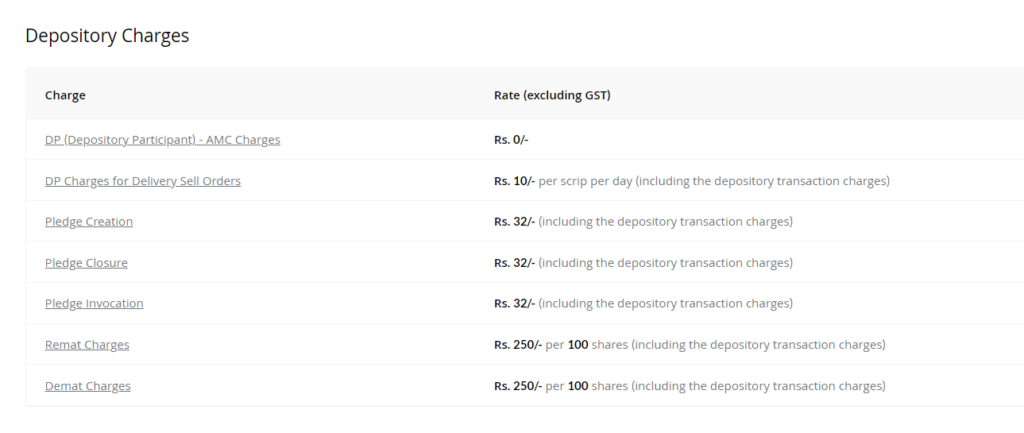Click the Rs. 32/- rate for Pledge Creation

point(514,222)
